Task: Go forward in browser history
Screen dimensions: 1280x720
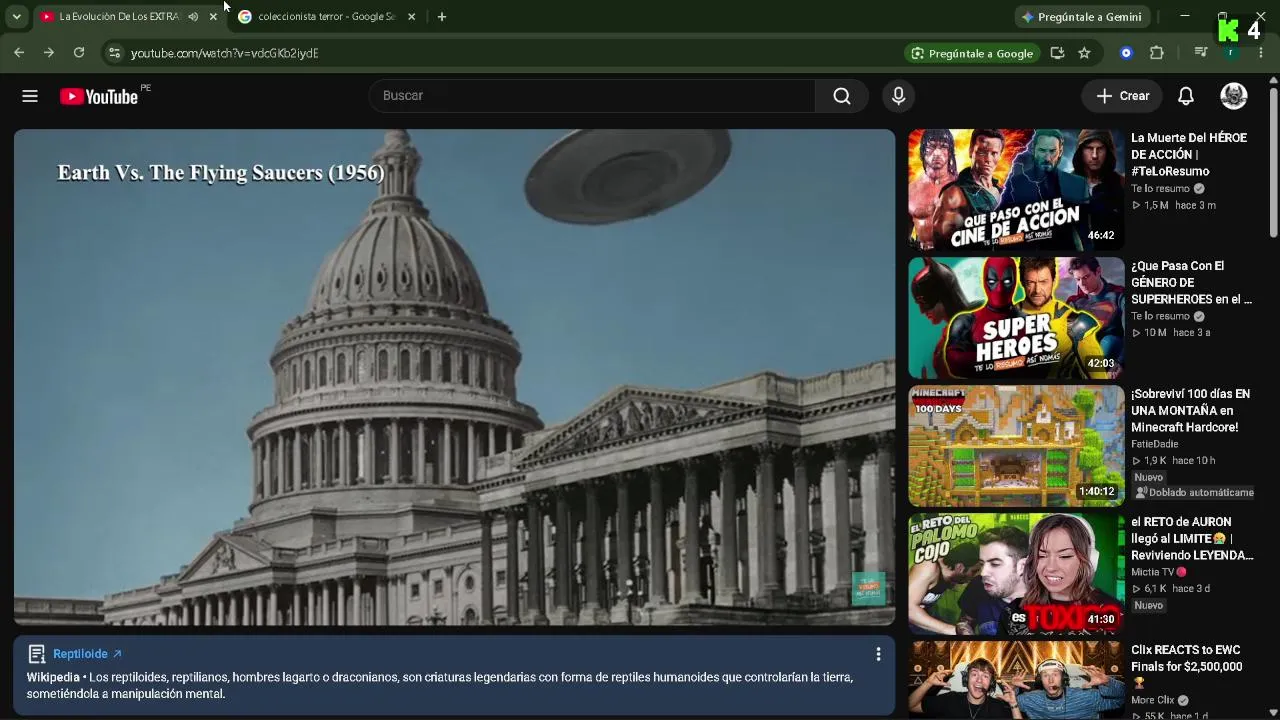Action: [x=48, y=53]
